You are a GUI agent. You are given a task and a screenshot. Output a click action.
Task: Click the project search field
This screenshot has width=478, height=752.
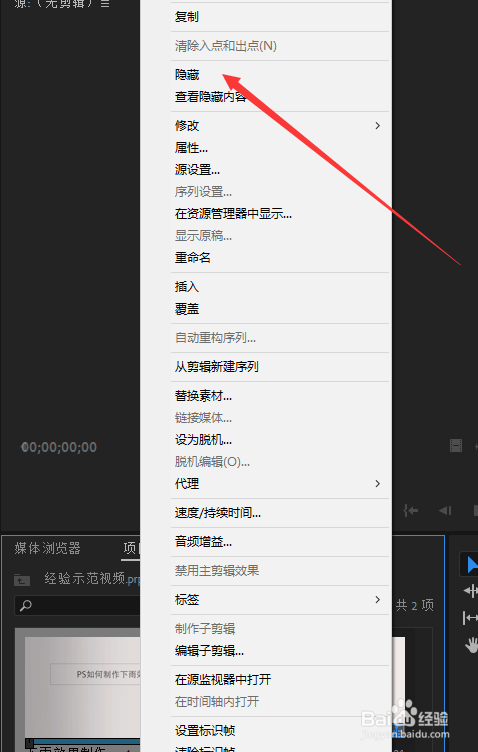(78, 606)
